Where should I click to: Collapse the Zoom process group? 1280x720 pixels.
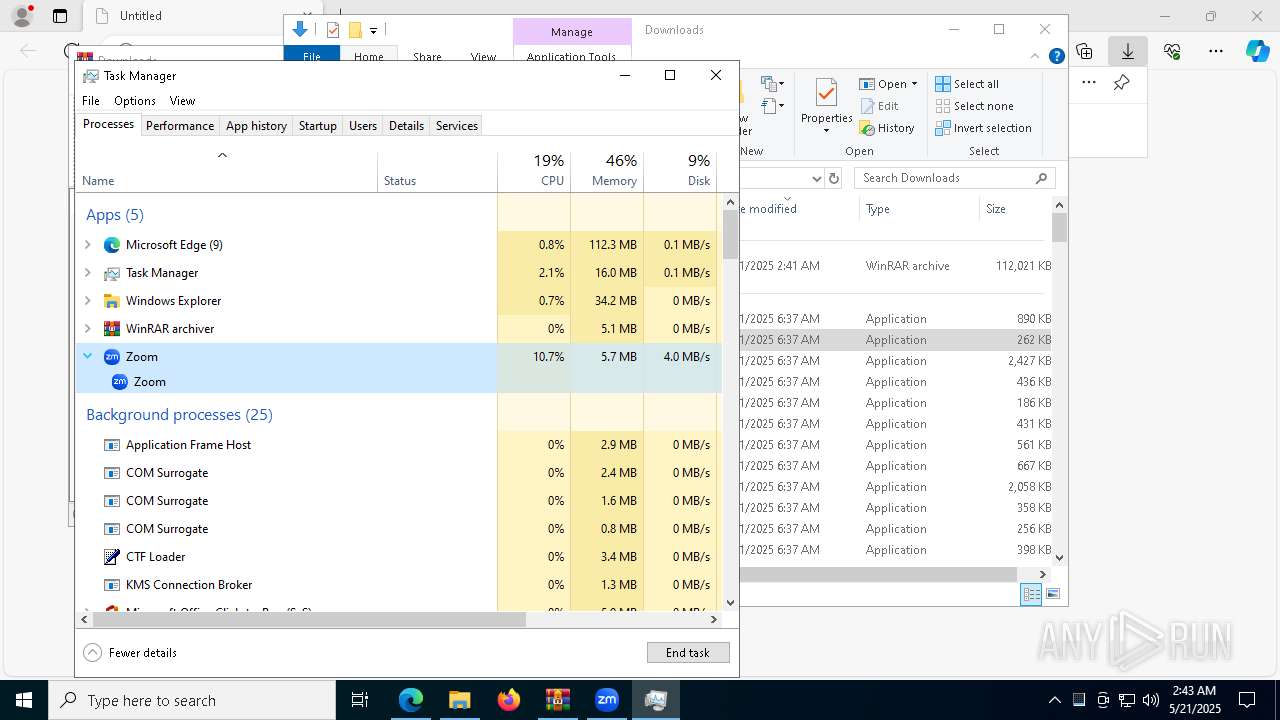click(88, 356)
